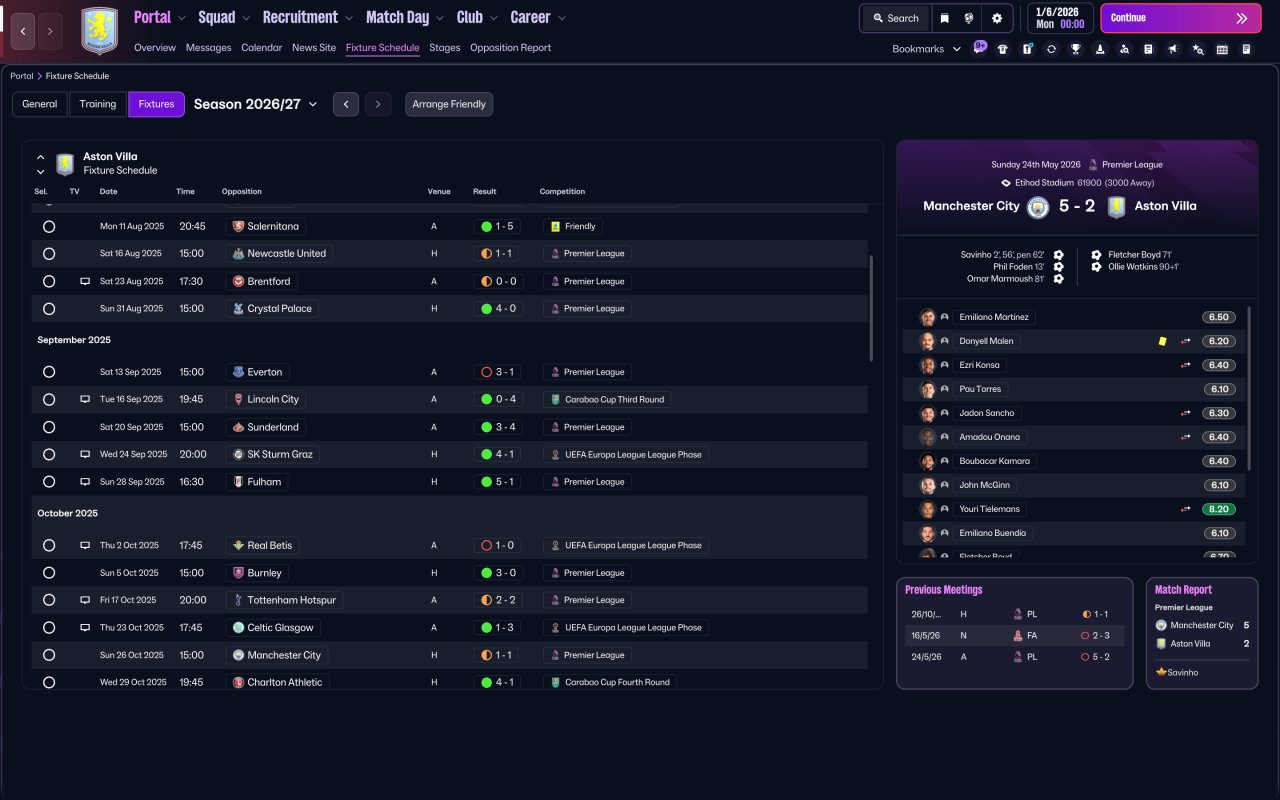Click the back navigation arrow
This screenshot has height=800, width=1280.
click(23, 31)
